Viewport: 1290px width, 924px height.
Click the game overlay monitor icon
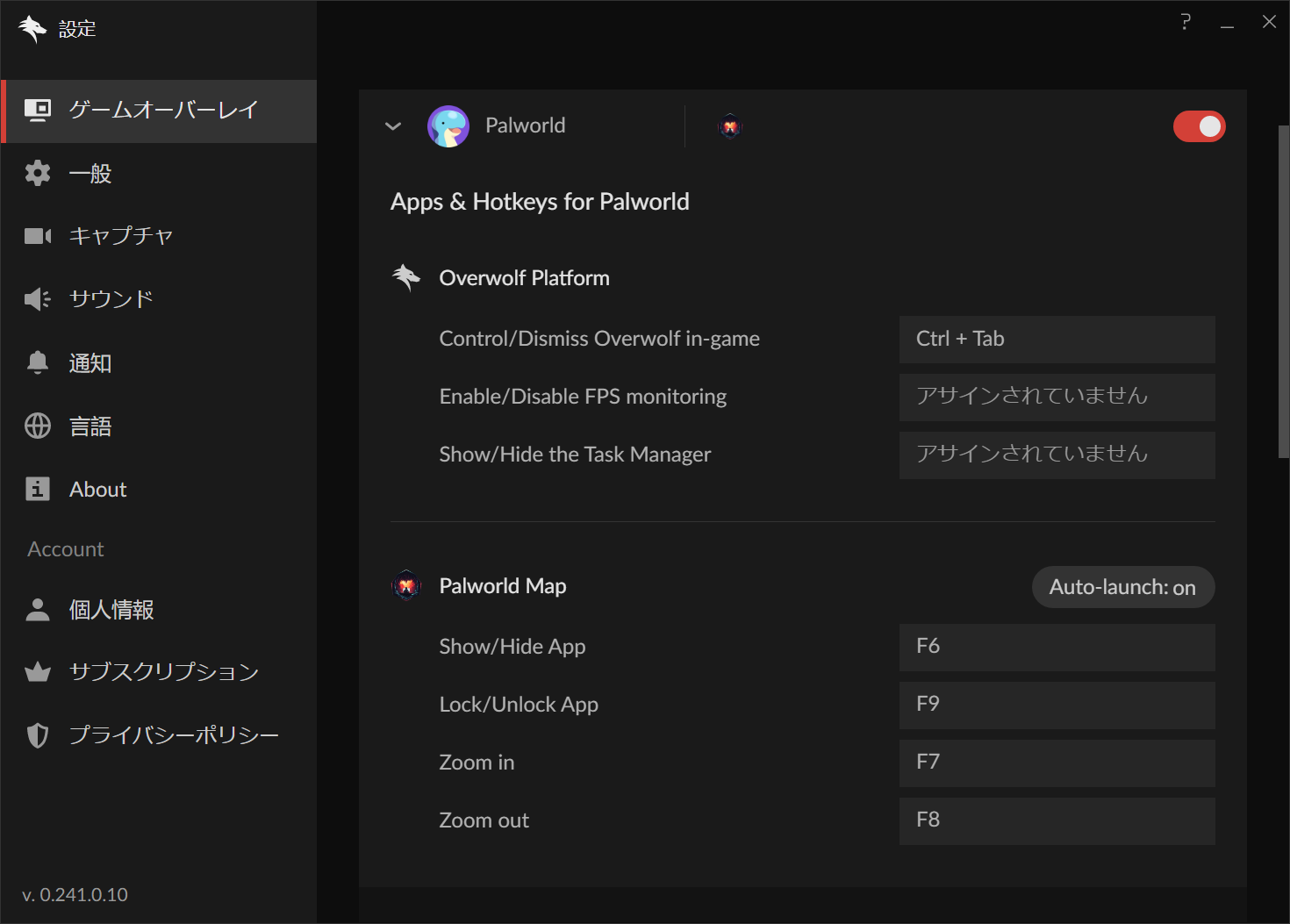click(x=38, y=110)
